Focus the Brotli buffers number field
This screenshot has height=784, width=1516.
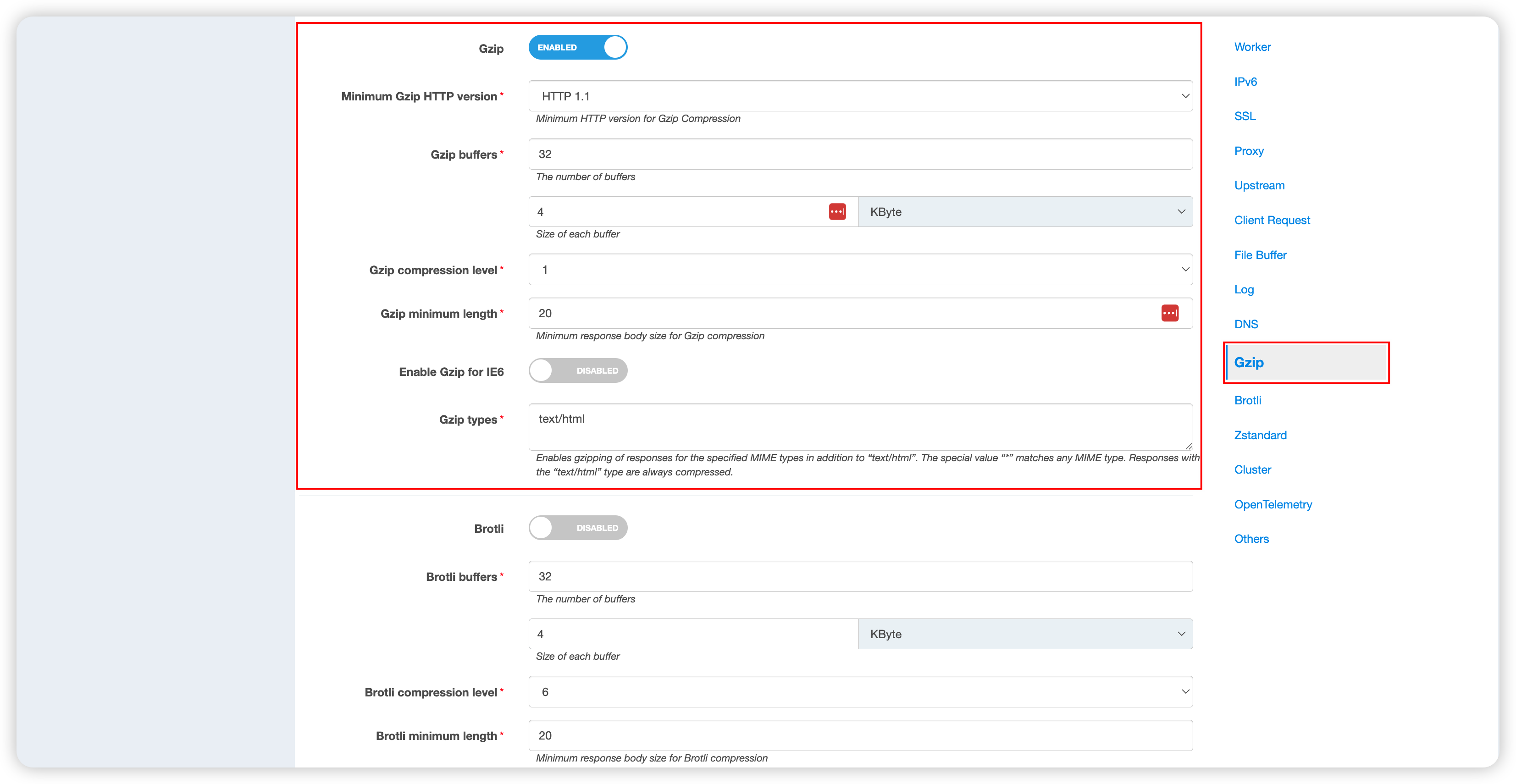pos(860,576)
